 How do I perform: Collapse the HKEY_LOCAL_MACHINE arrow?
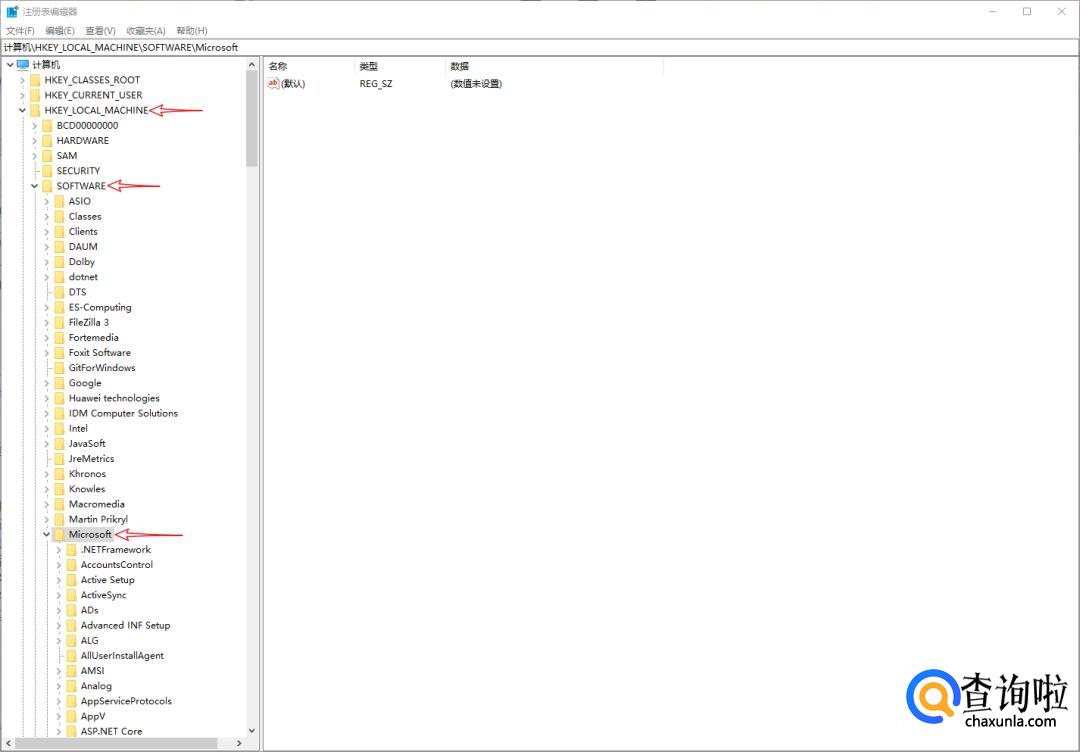(x=22, y=110)
